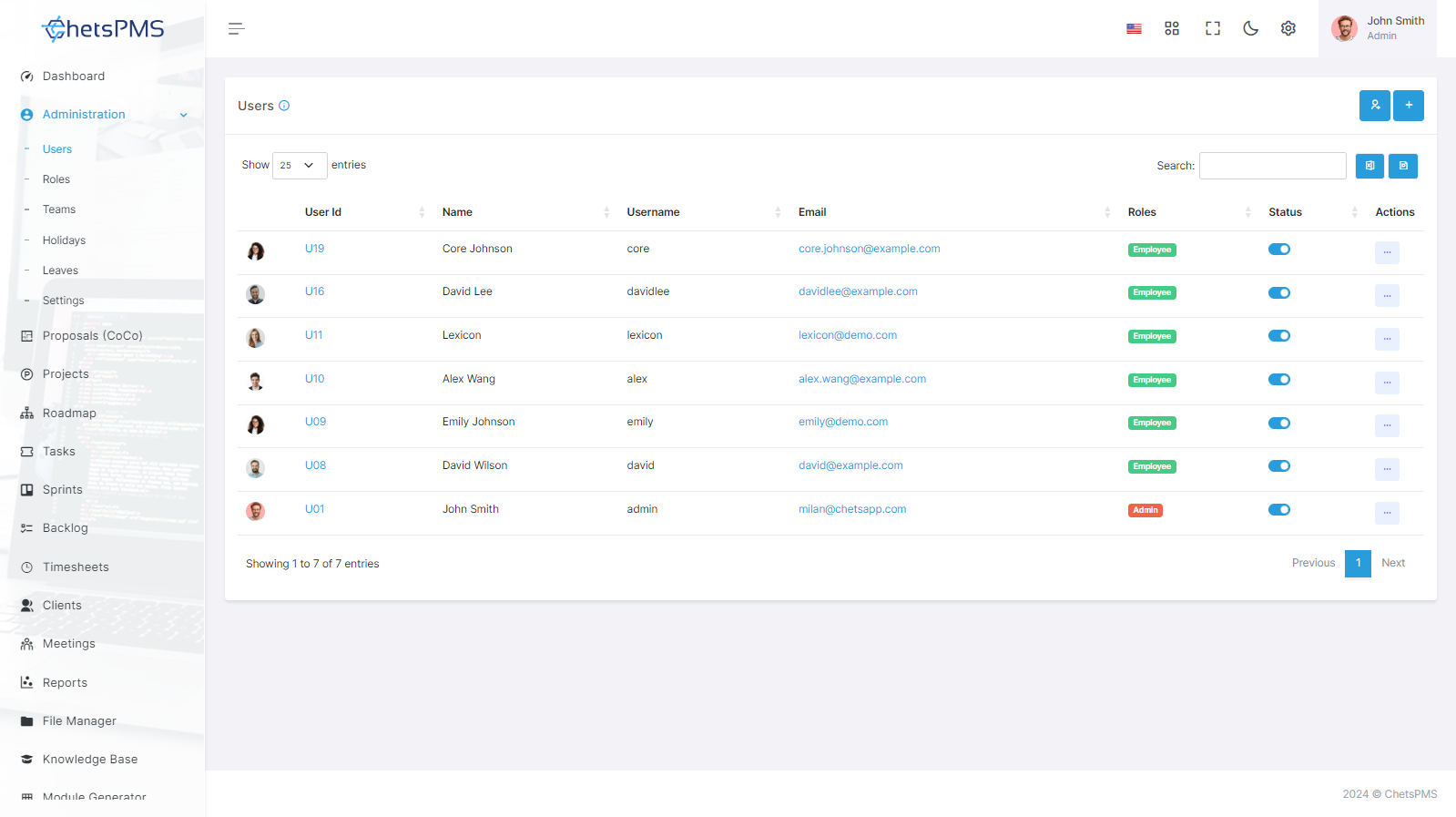Image resolution: width=1456 pixels, height=817 pixels.
Task: Focus the Search input field
Action: pyautogui.click(x=1272, y=166)
